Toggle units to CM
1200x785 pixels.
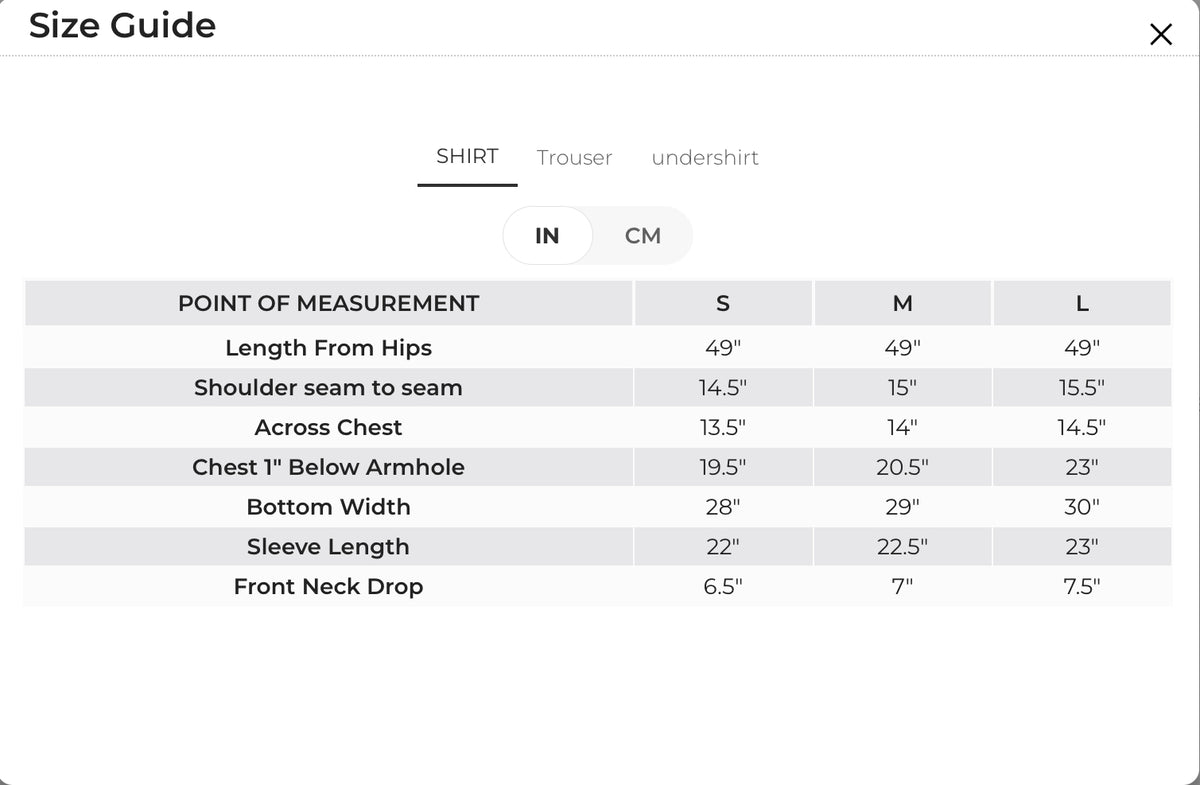tap(643, 236)
